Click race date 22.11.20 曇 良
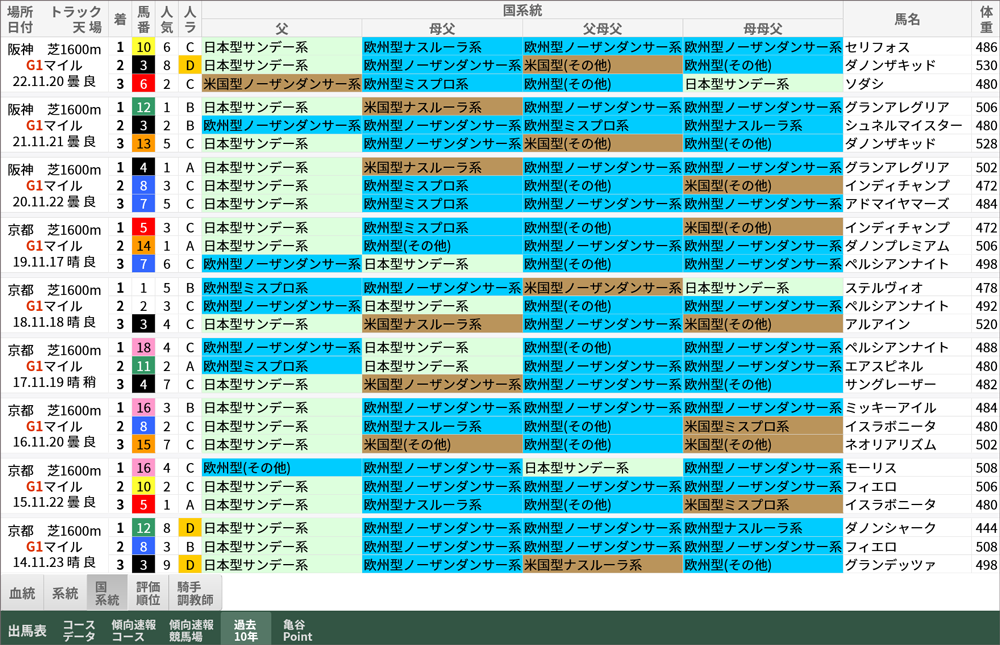Image resolution: width=1000 pixels, height=645 pixels. pos(54,81)
